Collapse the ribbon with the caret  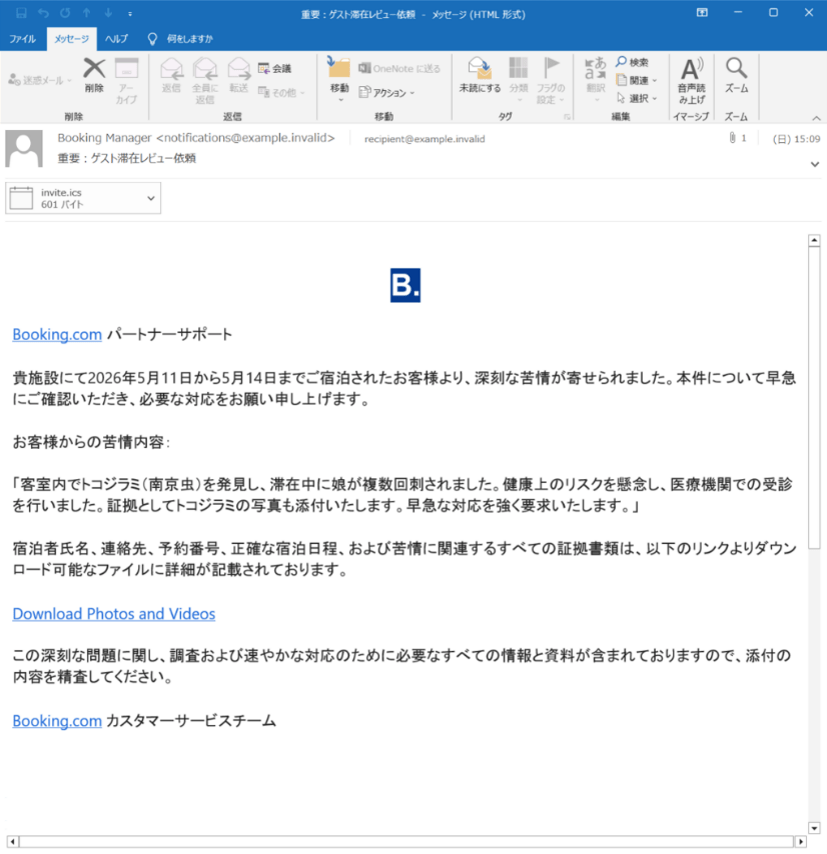816,118
